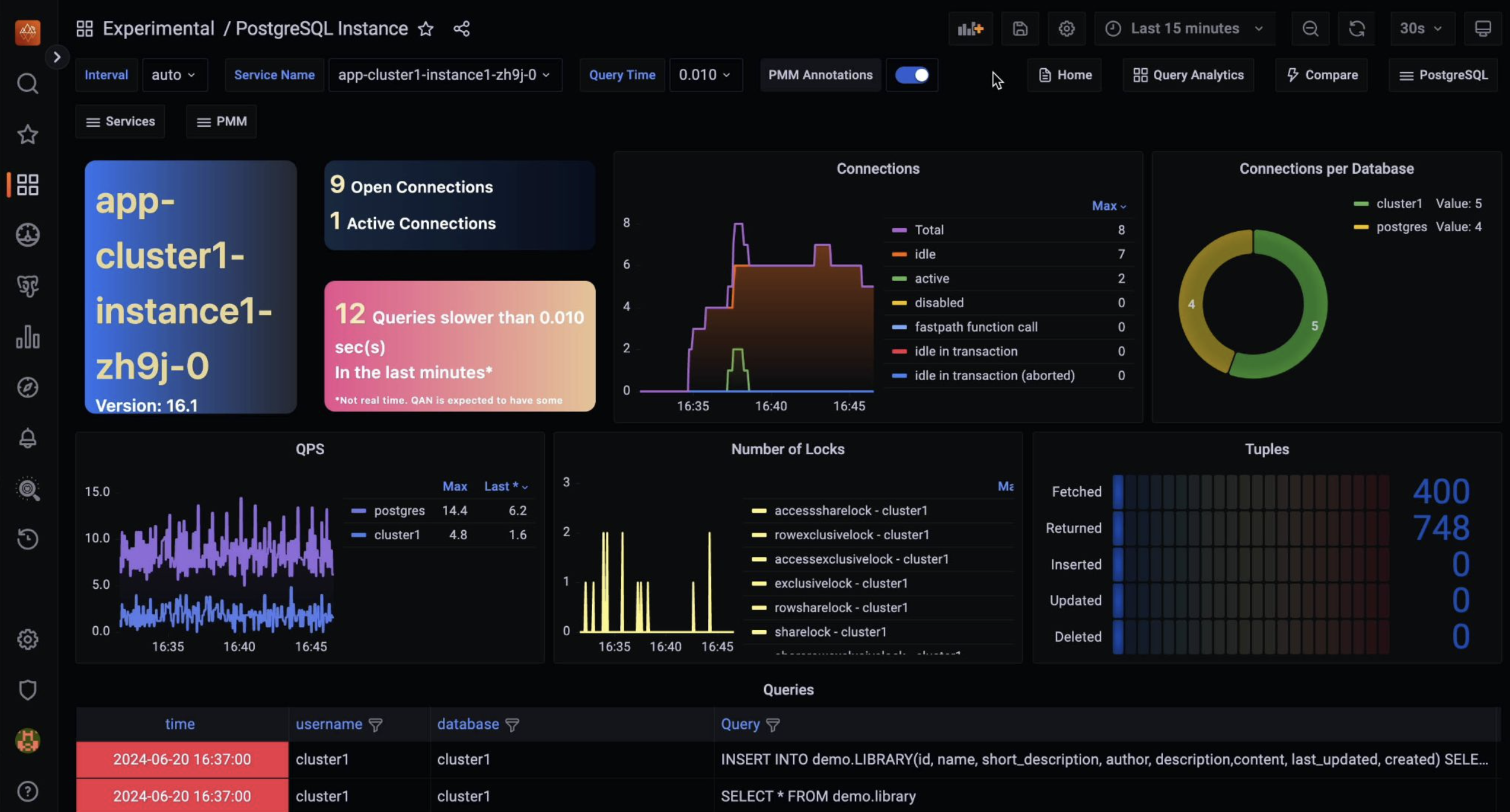Add a new panel using the toolbar icon

(969, 28)
